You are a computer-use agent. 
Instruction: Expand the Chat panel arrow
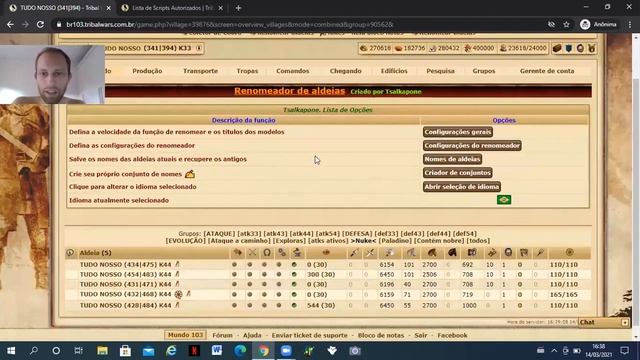click(x=624, y=322)
